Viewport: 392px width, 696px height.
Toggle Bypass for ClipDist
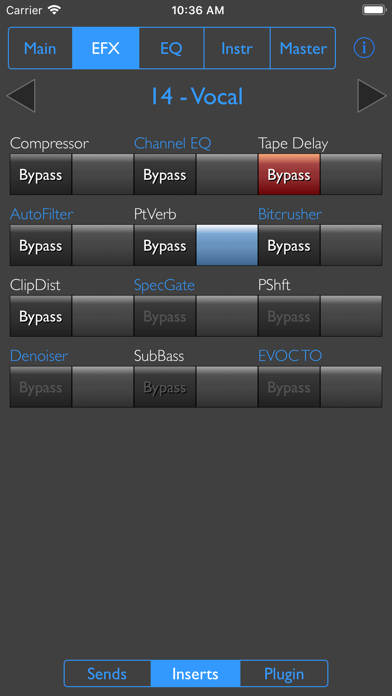click(x=40, y=316)
